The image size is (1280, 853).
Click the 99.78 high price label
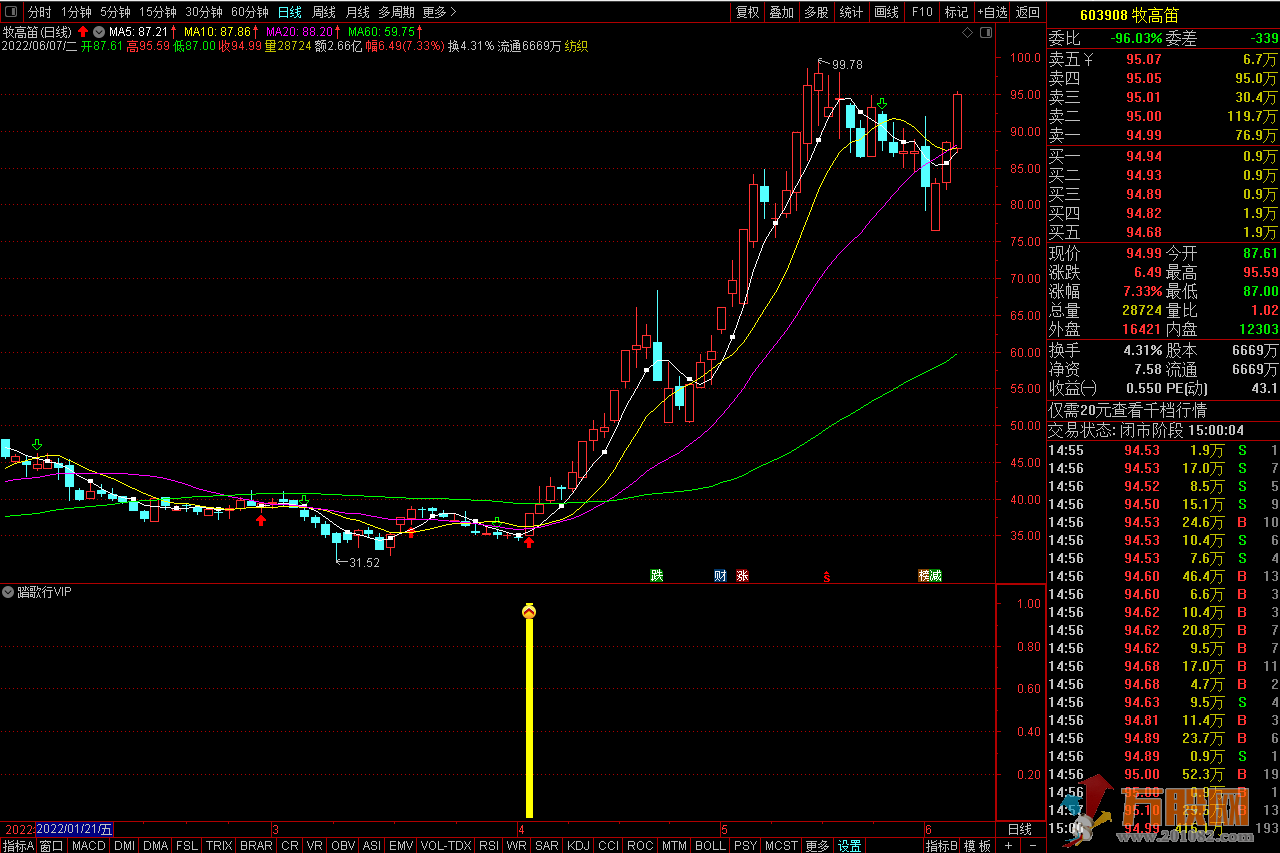tap(847, 64)
